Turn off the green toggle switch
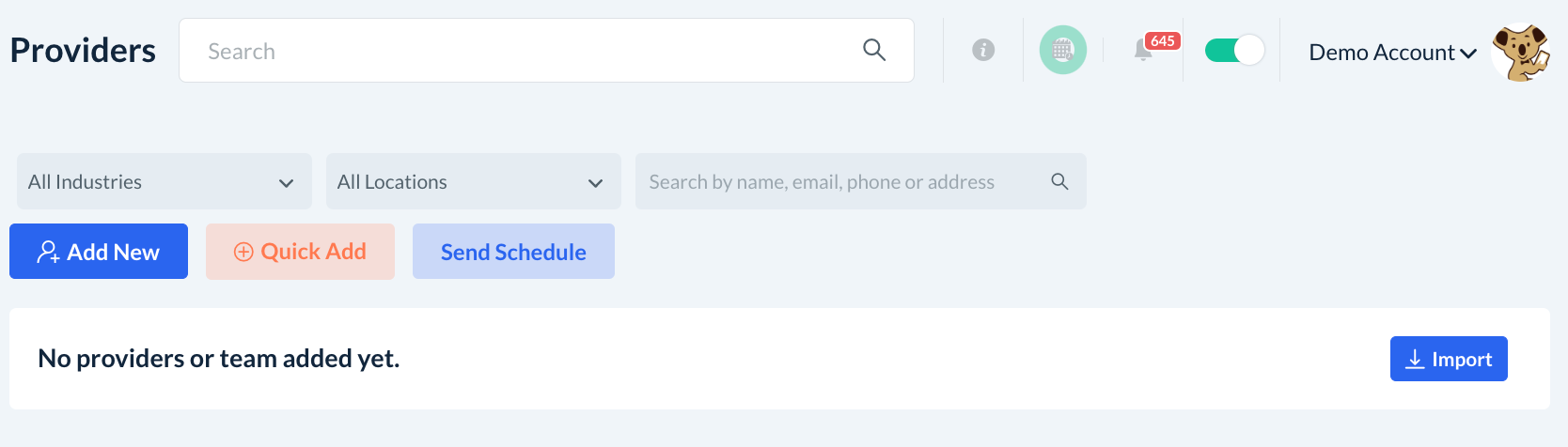 click(x=1234, y=50)
